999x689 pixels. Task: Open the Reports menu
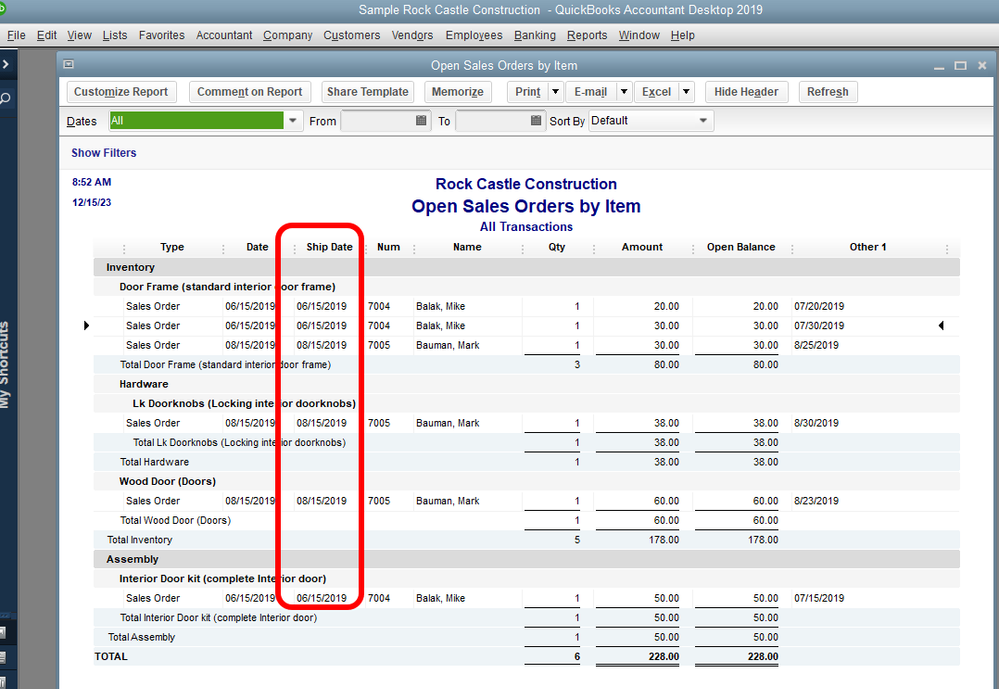coord(587,35)
